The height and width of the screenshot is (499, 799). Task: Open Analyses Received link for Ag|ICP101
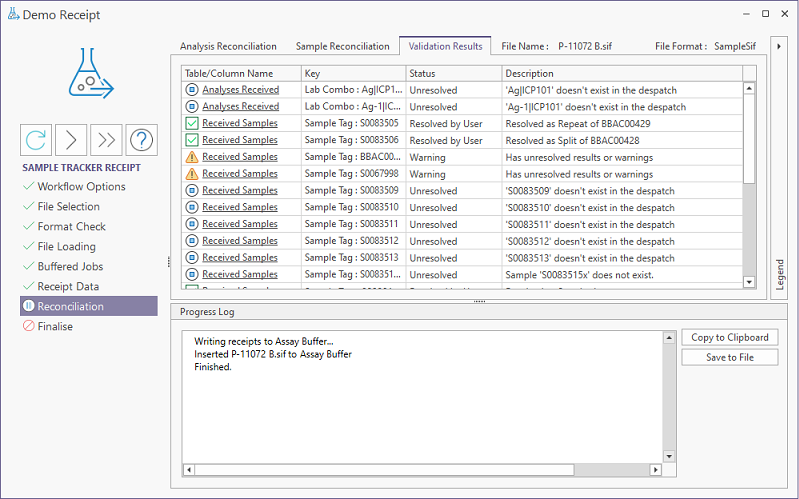click(241, 90)
